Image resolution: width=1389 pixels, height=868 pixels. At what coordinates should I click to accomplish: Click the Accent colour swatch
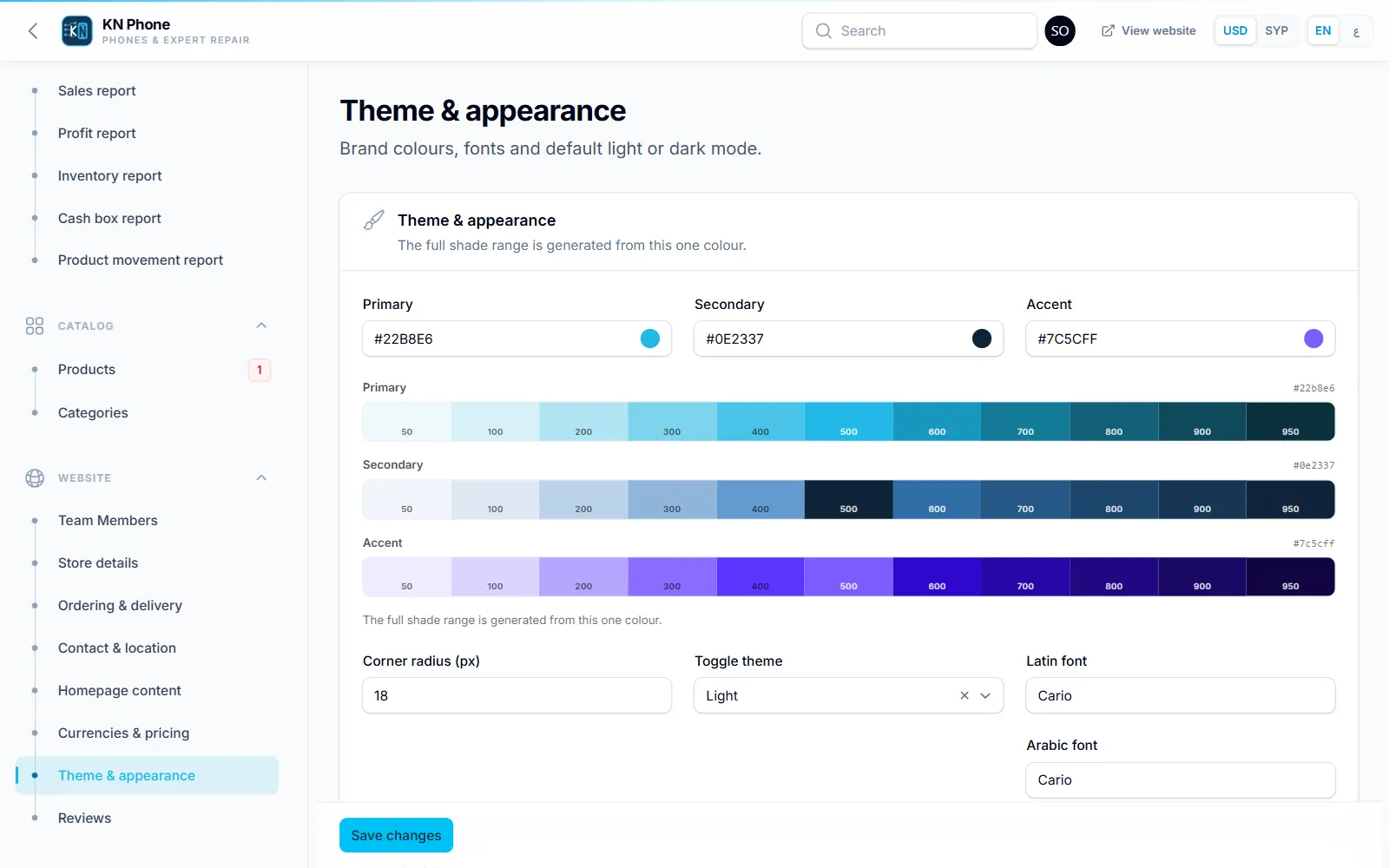click(x=1313, y=339)
